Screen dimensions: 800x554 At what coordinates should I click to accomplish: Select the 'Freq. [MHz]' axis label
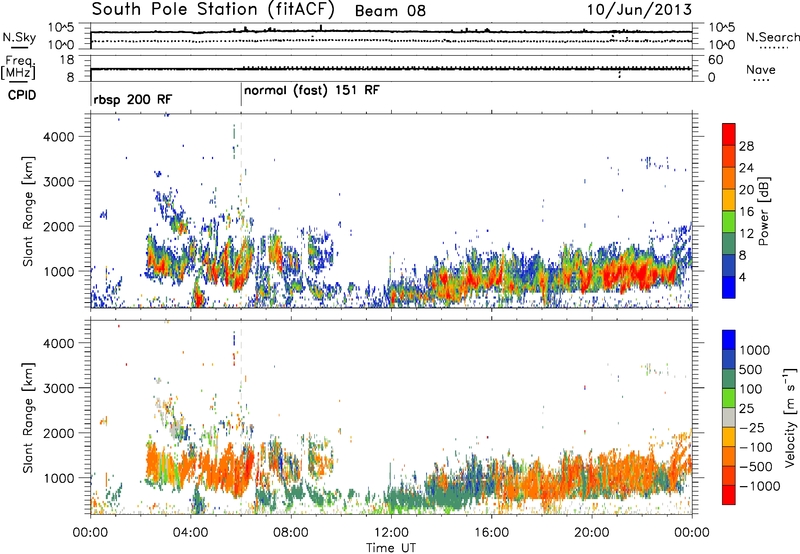pos(18,68)
